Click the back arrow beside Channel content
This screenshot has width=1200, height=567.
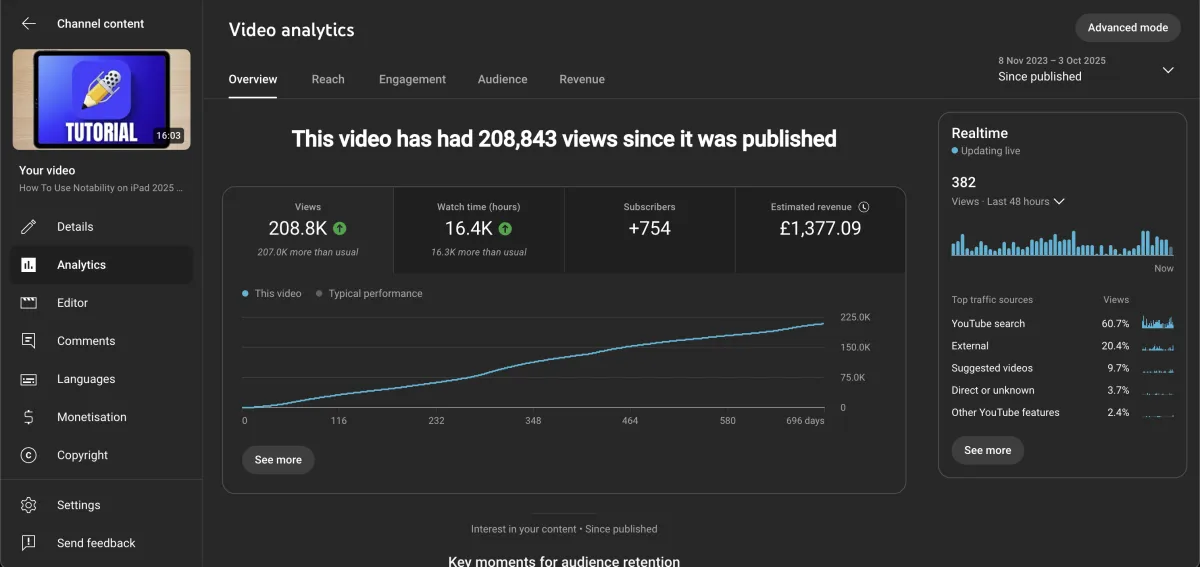pos(29,23)
